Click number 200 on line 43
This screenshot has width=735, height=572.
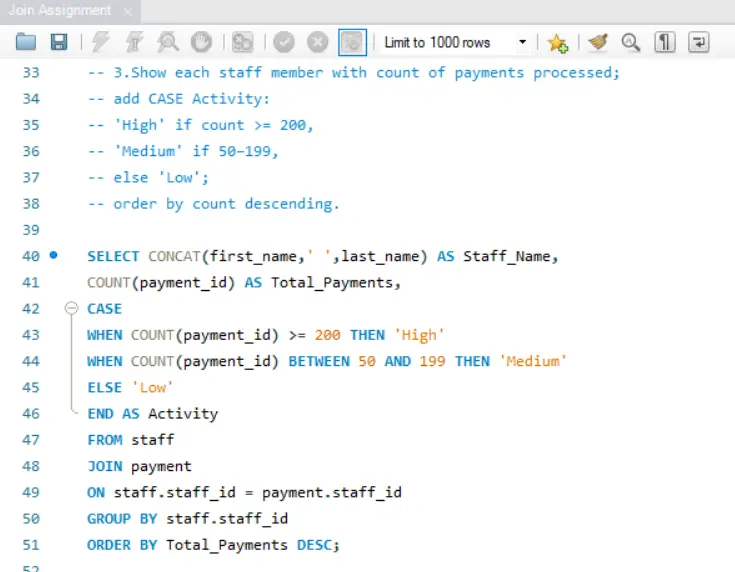click(327, 335)
